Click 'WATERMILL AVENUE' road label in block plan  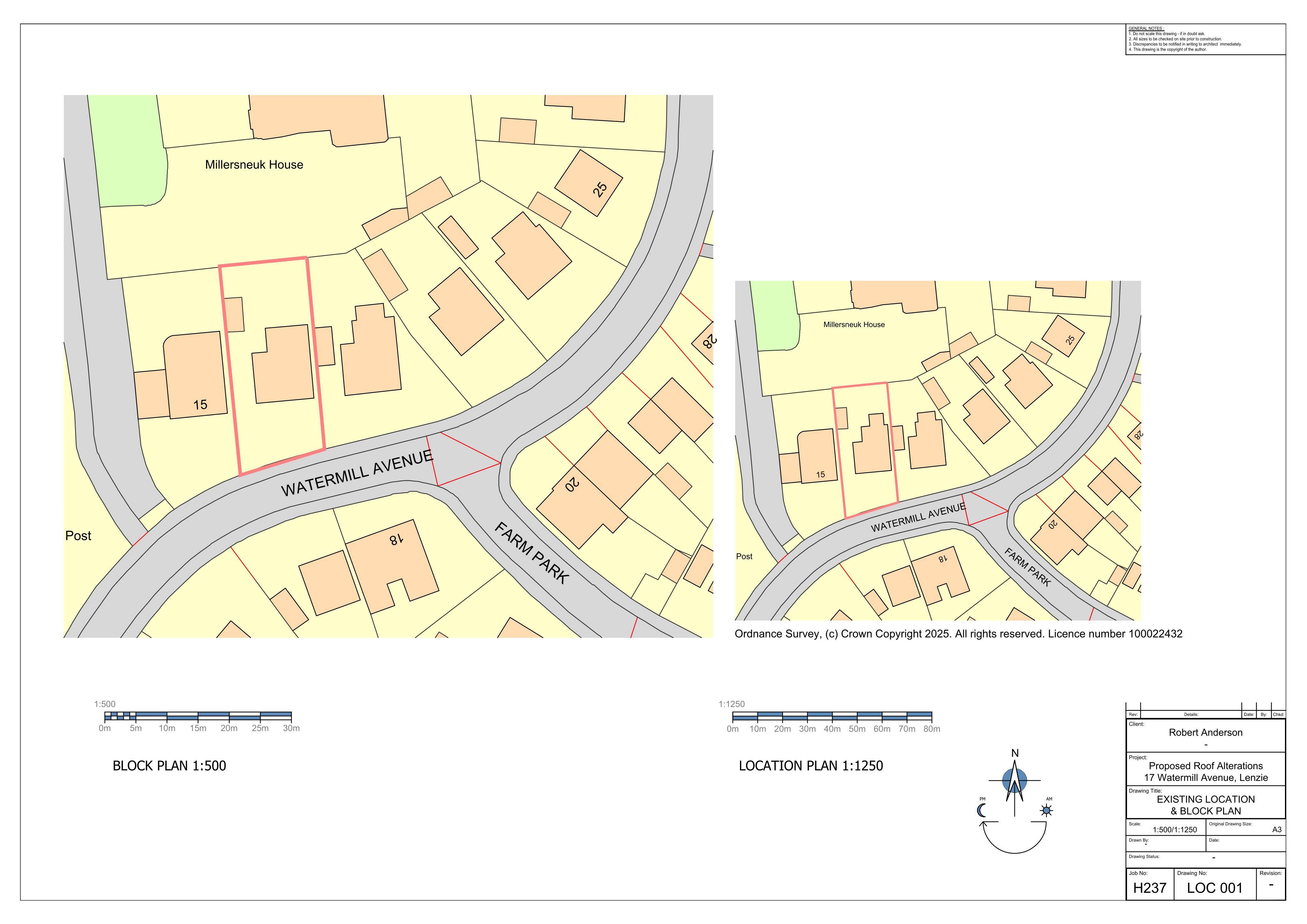(x=357, y=473)
